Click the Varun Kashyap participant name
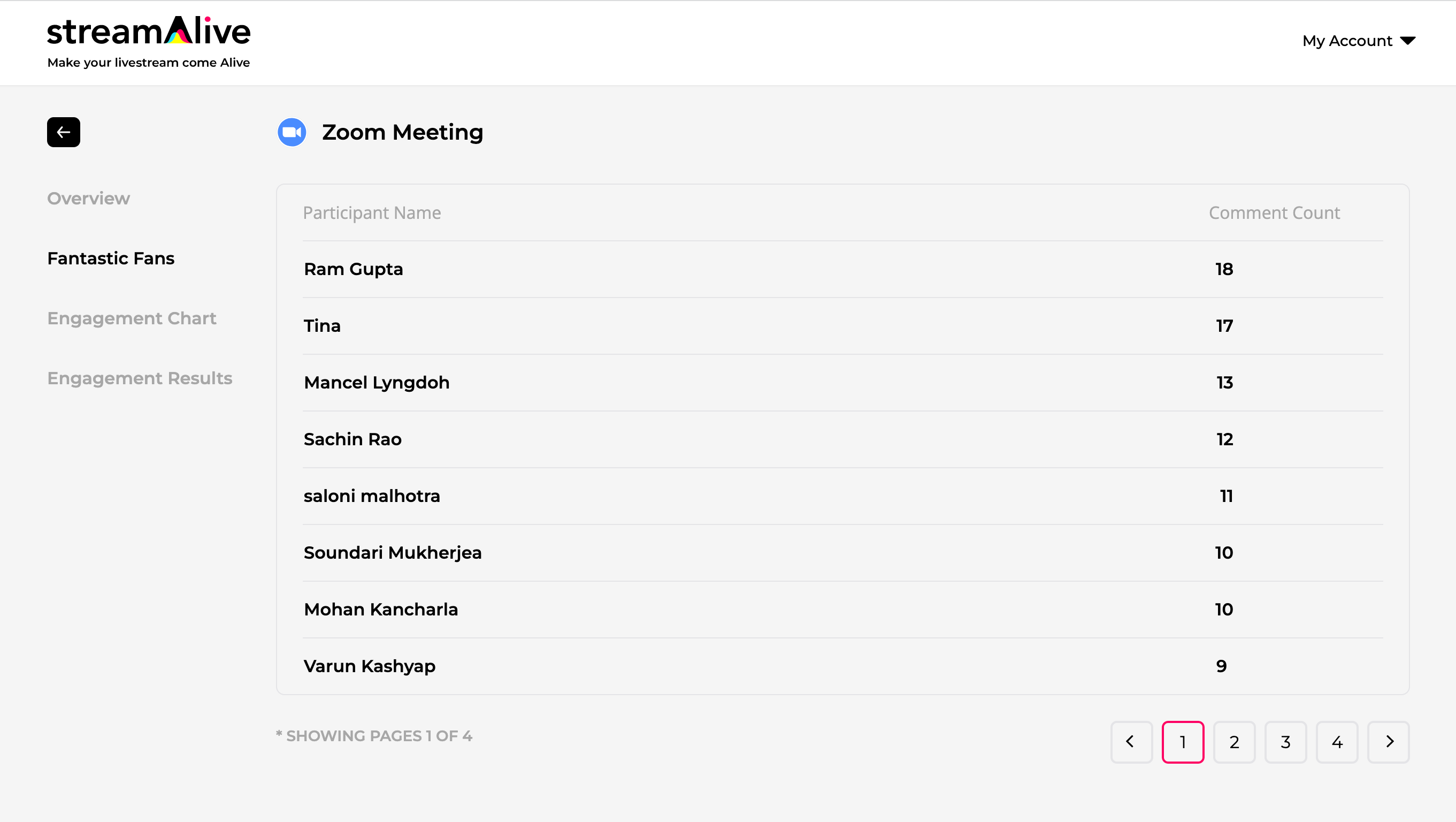Screen dimensions: 1456x822 coord(370,666)
